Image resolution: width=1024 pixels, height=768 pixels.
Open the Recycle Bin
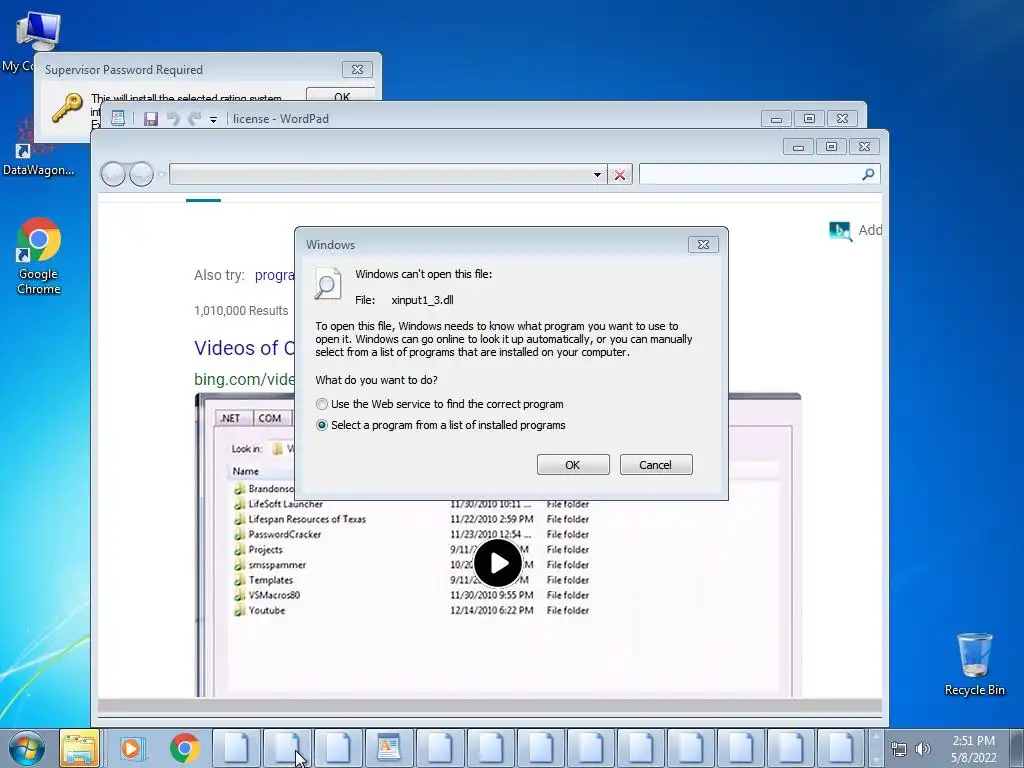(974, 664)
